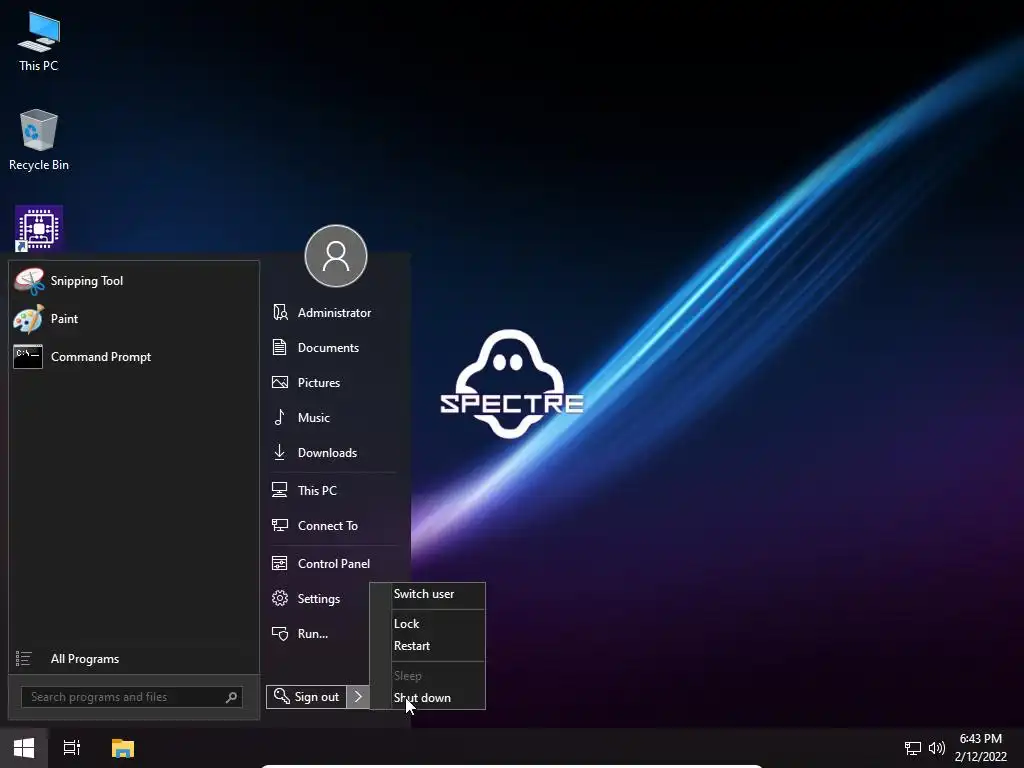The image size is (1024, 768).
Task: Open Documents from start menu
Action: (333, 347)
